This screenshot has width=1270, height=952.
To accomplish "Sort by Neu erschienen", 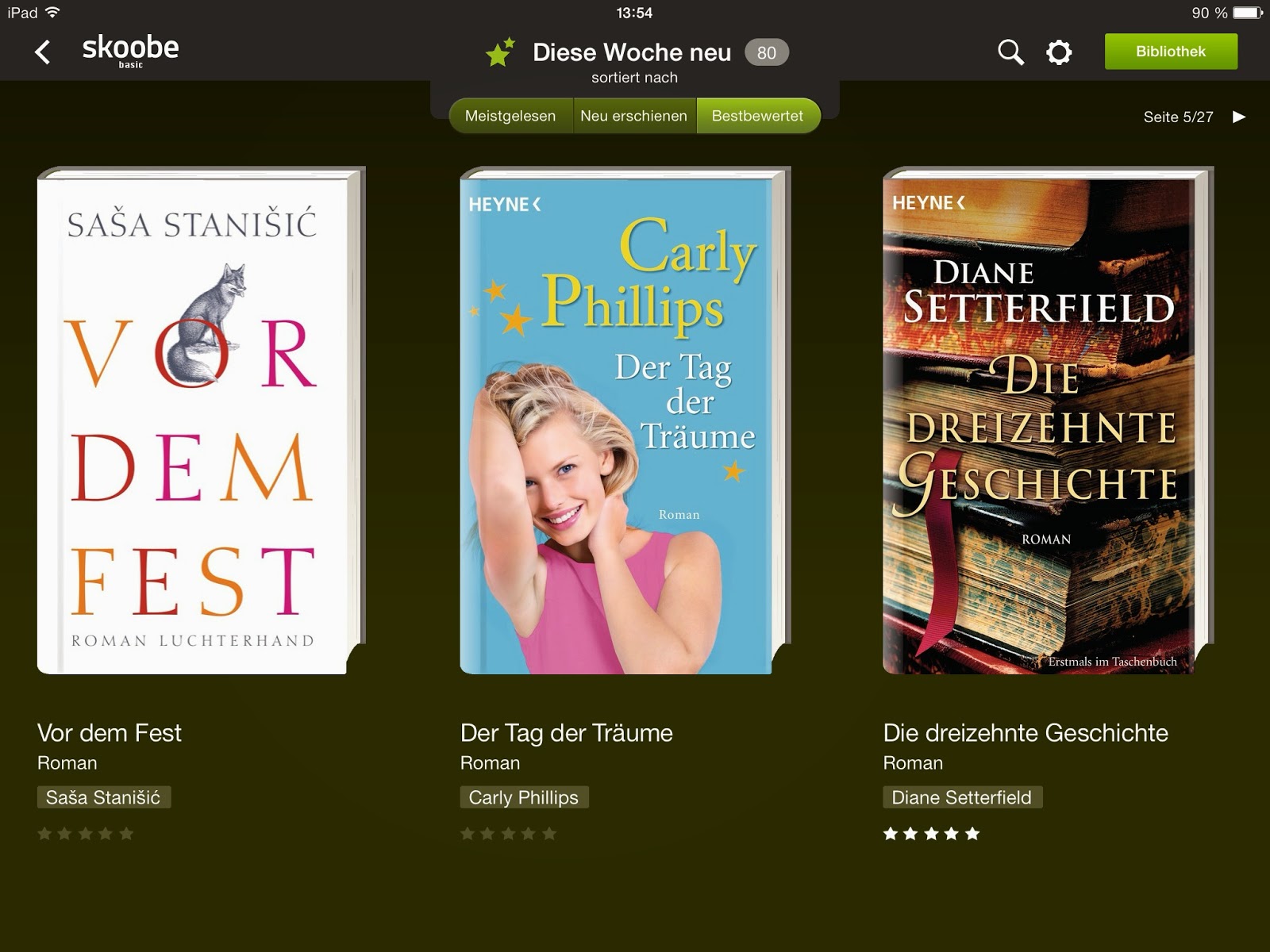I will 634,116.
